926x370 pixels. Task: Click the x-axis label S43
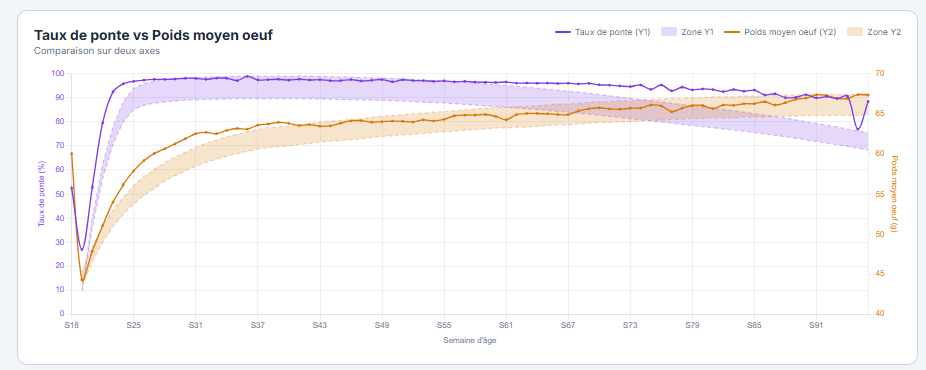(320, 325)
